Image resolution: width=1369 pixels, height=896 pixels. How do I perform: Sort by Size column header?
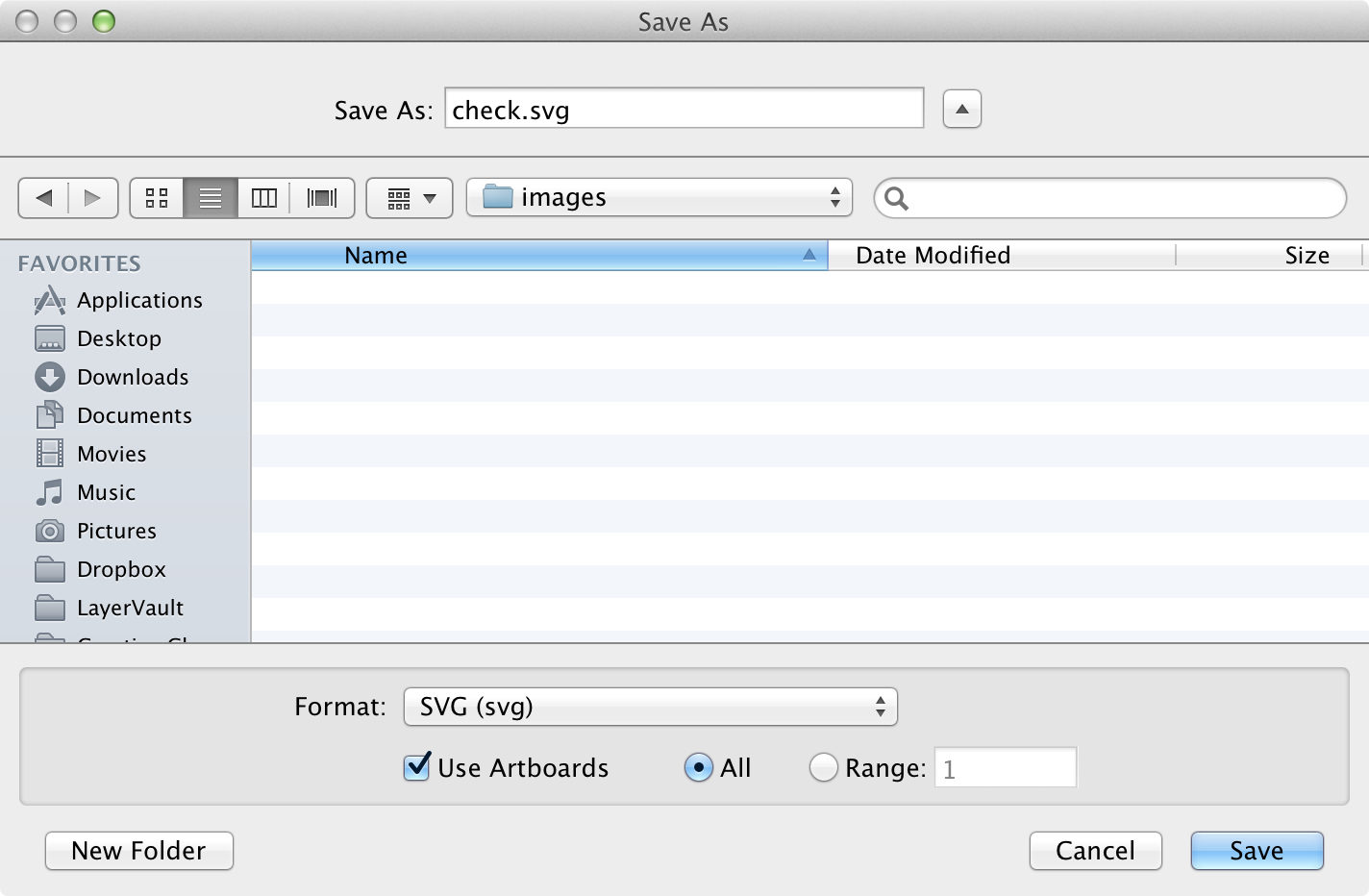(1269, 256)
